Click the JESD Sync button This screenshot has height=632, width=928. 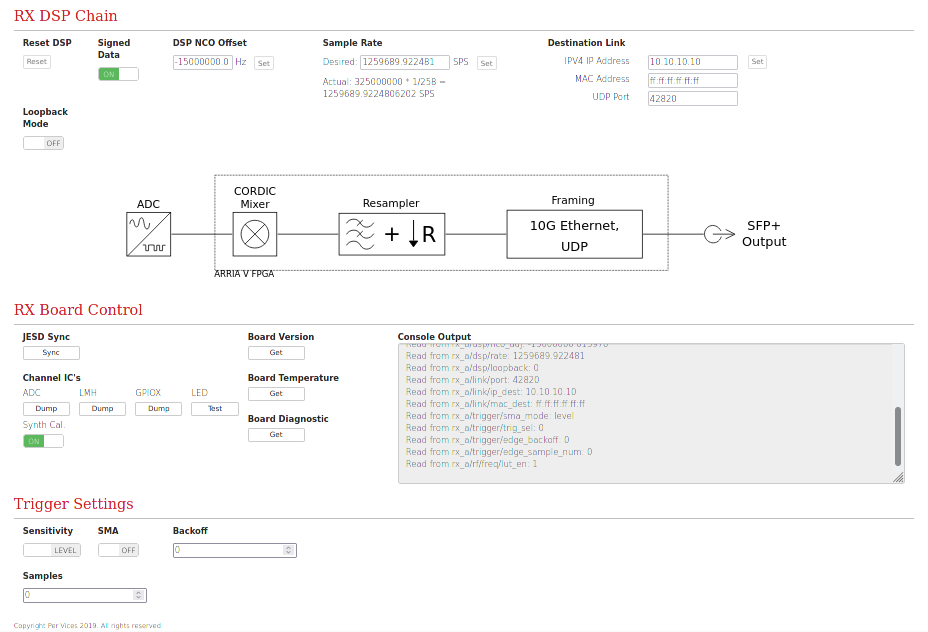point(51,353)
